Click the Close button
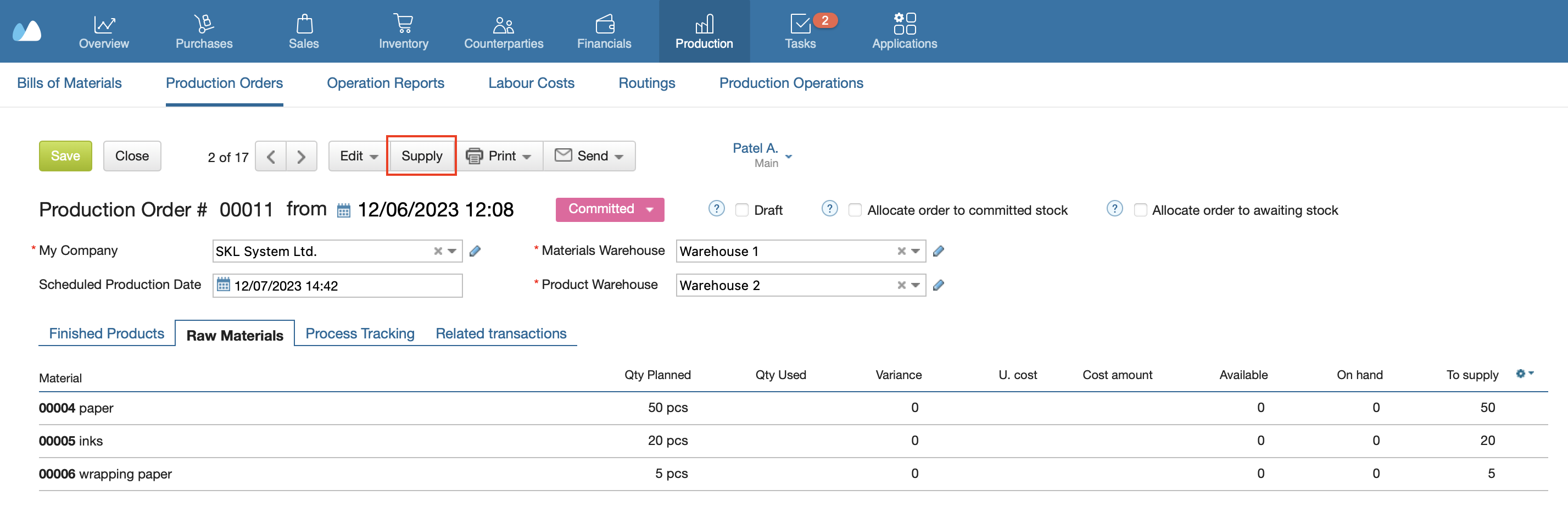The image size is (1568, 512). coord(132,157)
